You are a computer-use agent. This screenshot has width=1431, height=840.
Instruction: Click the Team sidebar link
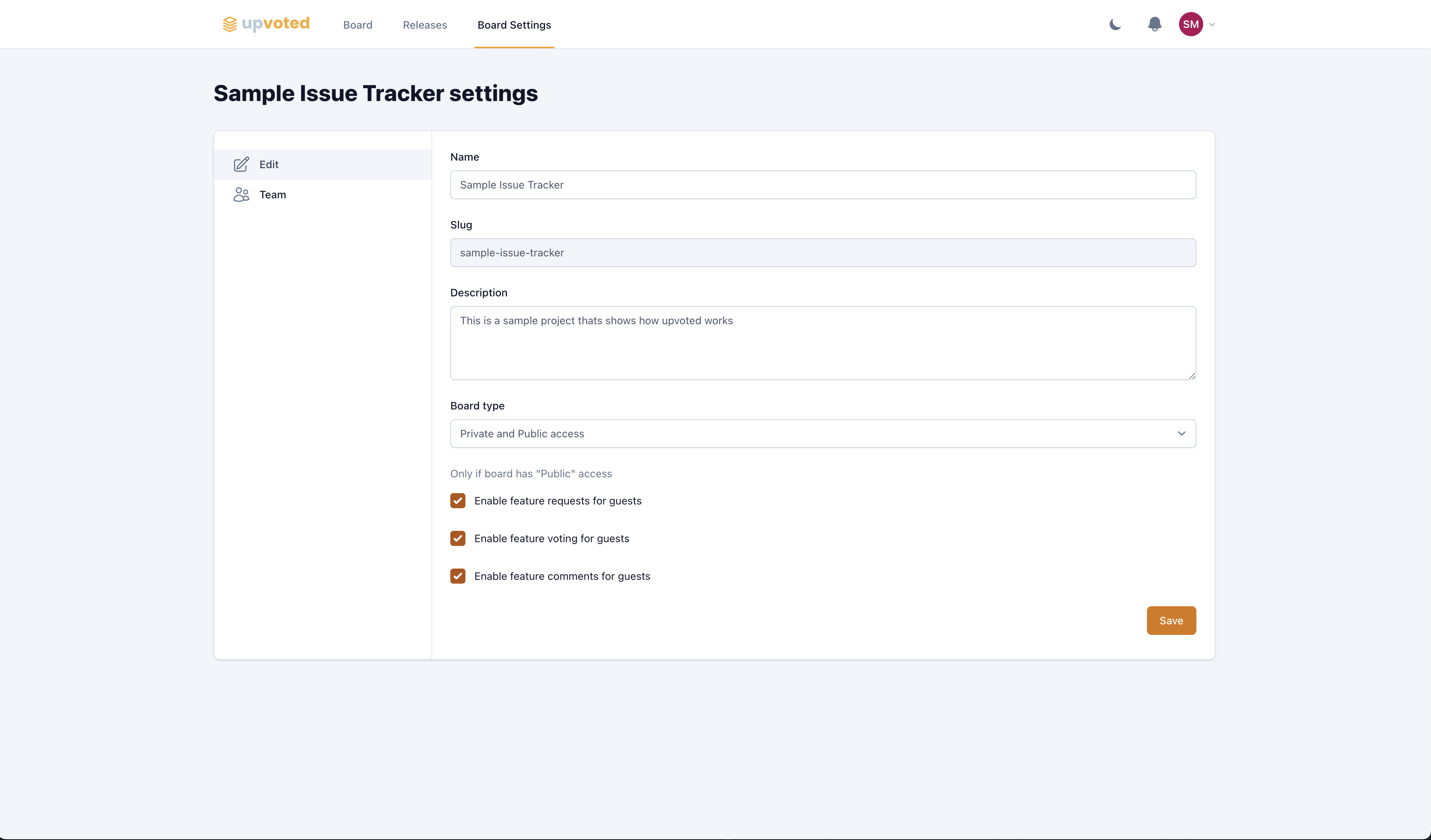pyautogui.click(x=272, y=194)
